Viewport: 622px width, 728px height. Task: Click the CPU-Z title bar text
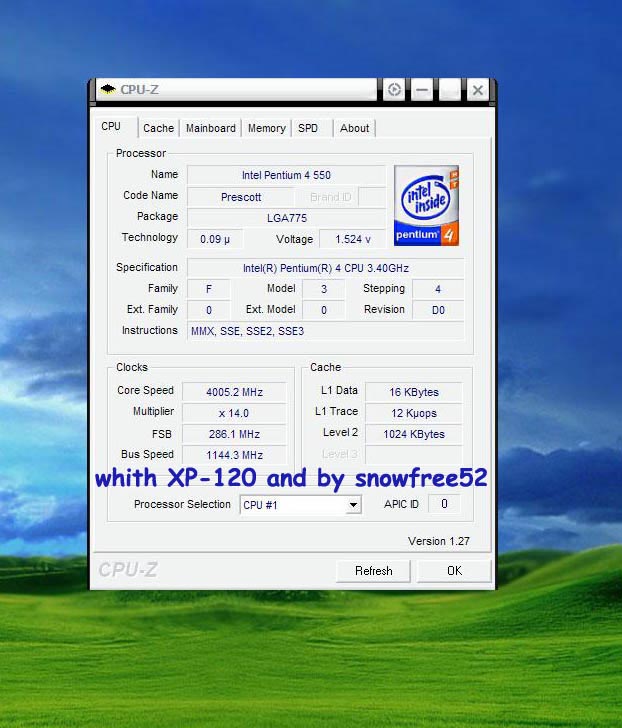[x=139, y=89]
